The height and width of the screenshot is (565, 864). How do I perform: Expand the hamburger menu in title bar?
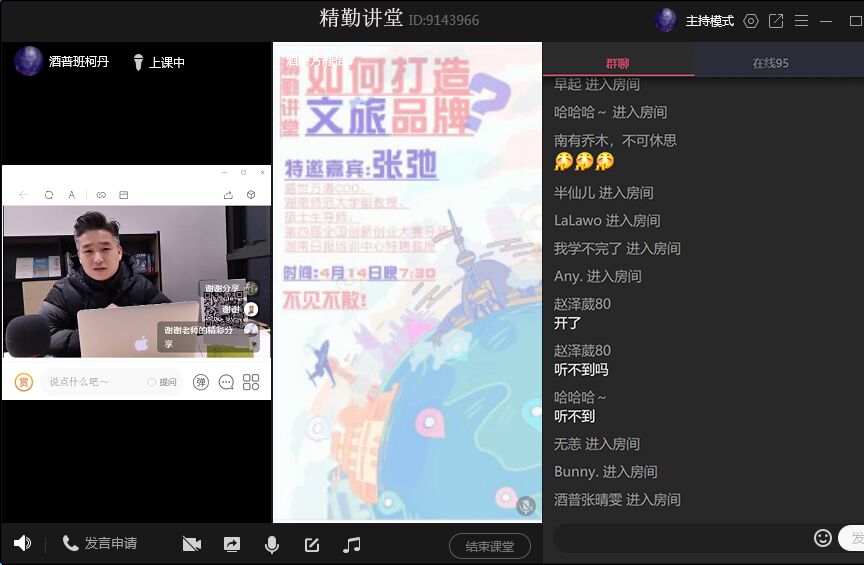click(801, 20)
